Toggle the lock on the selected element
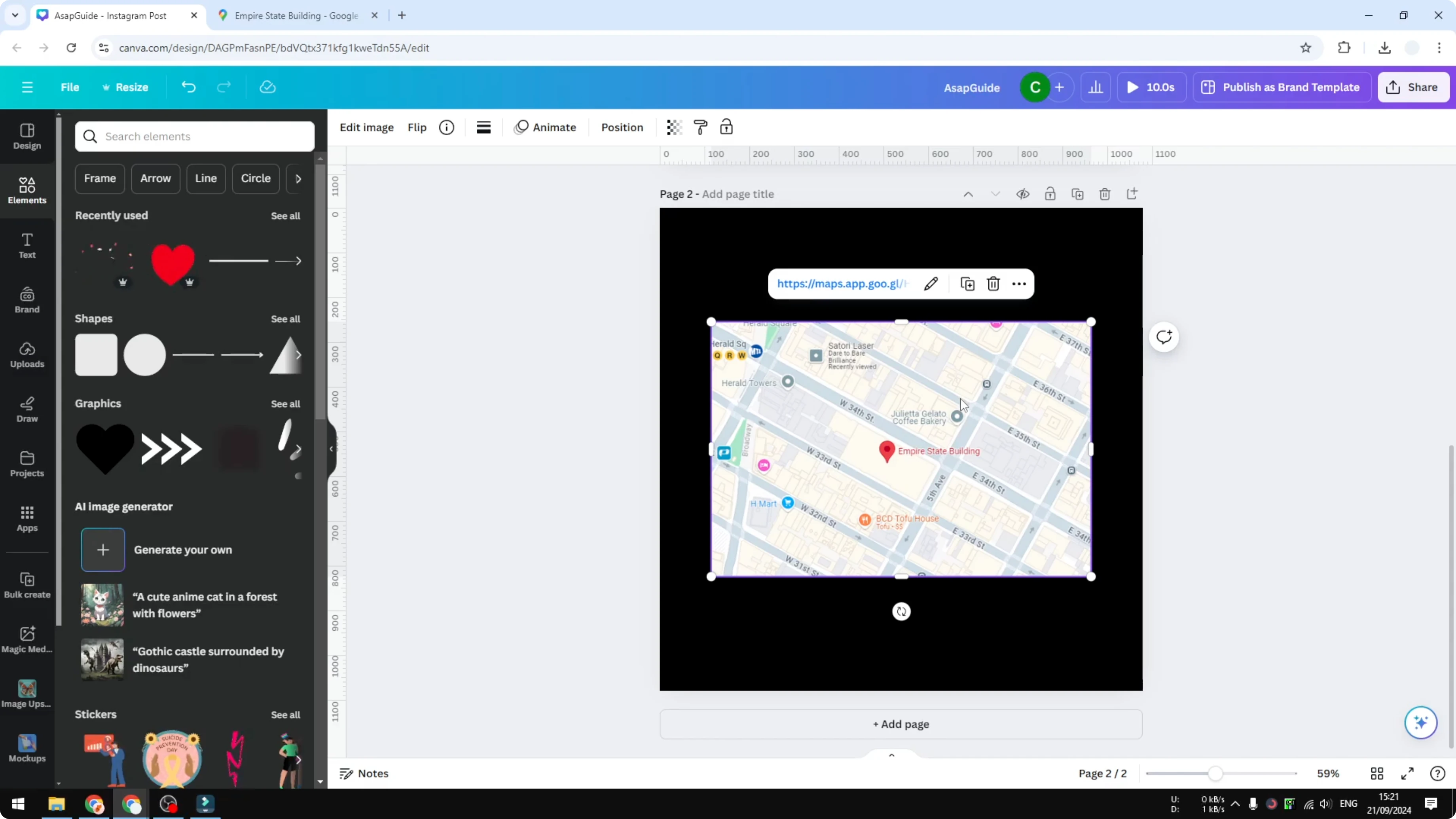1456x819 pixels. click(726, 127)
